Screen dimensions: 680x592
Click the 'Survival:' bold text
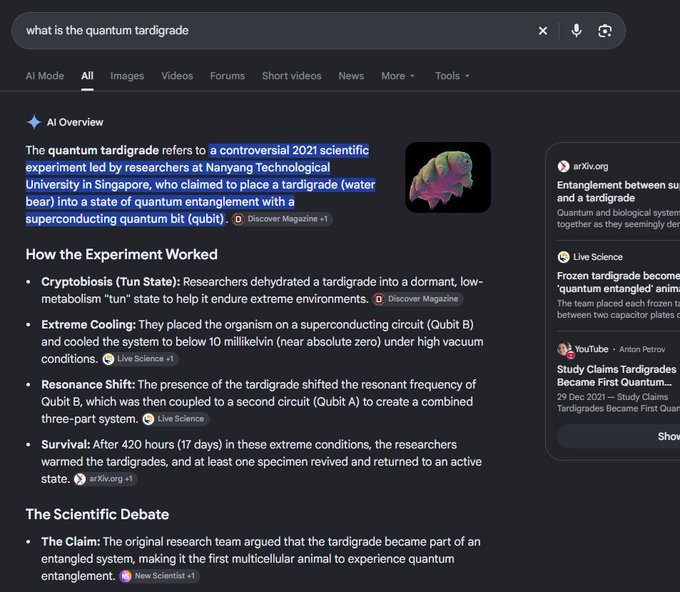65,445
